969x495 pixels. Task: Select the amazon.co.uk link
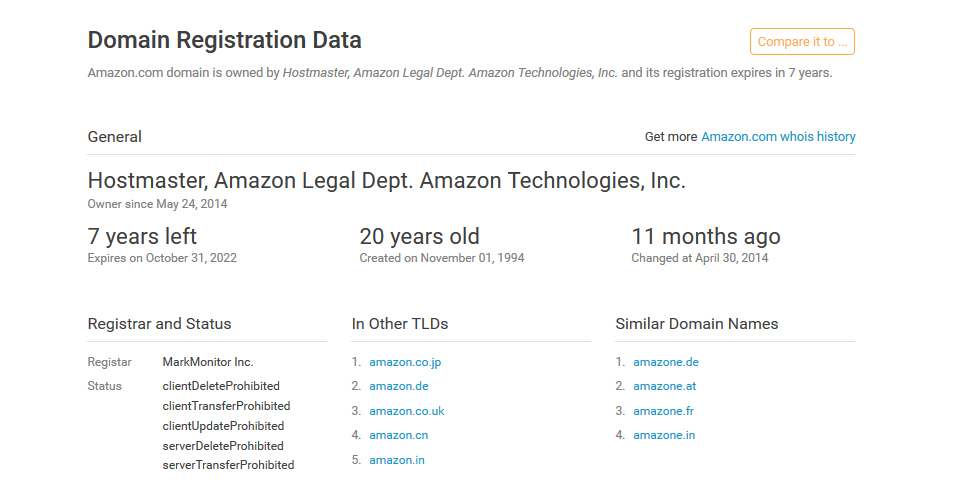(x=406, y=411)
